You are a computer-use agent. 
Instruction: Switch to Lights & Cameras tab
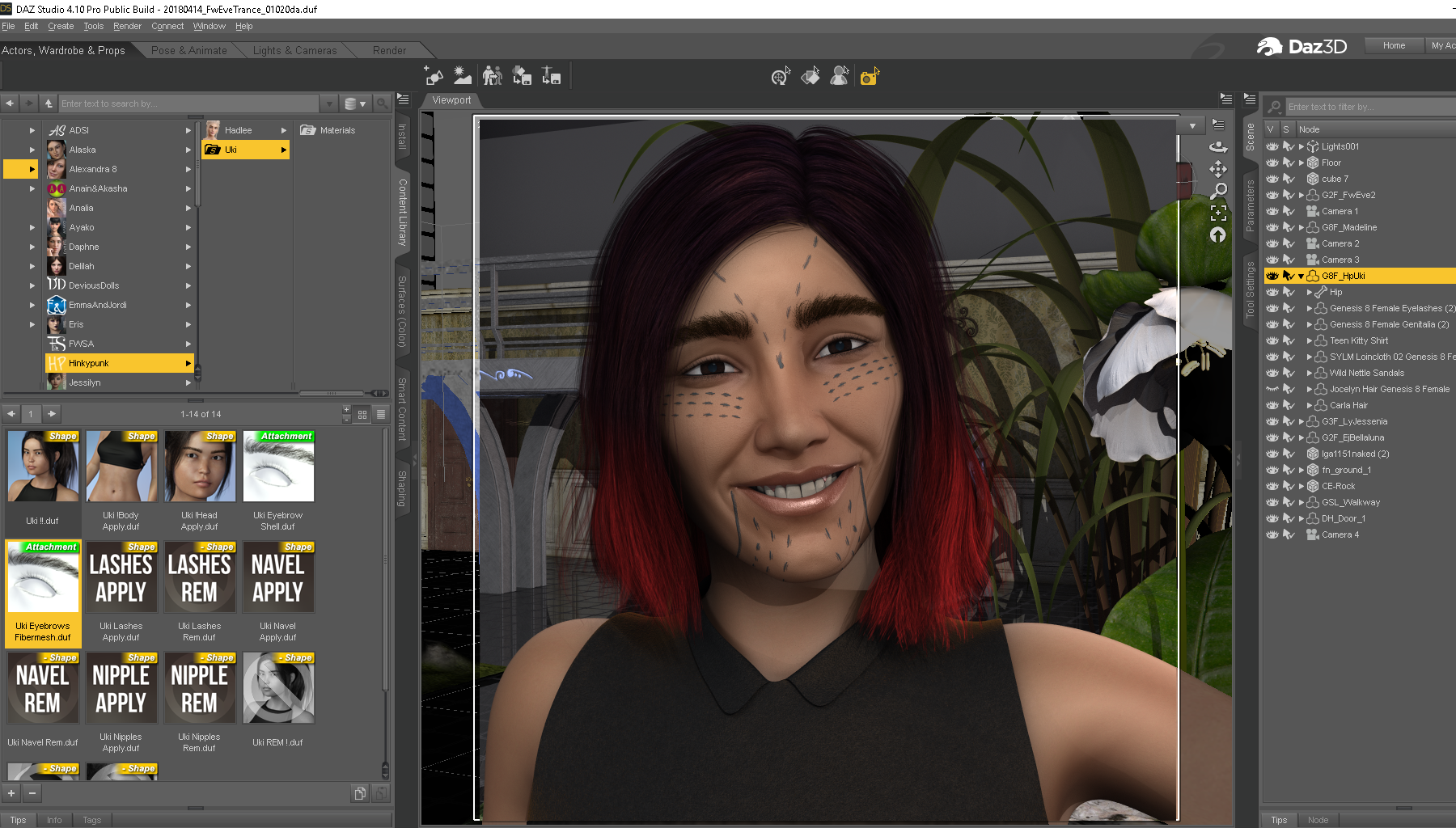coord(294,50)
